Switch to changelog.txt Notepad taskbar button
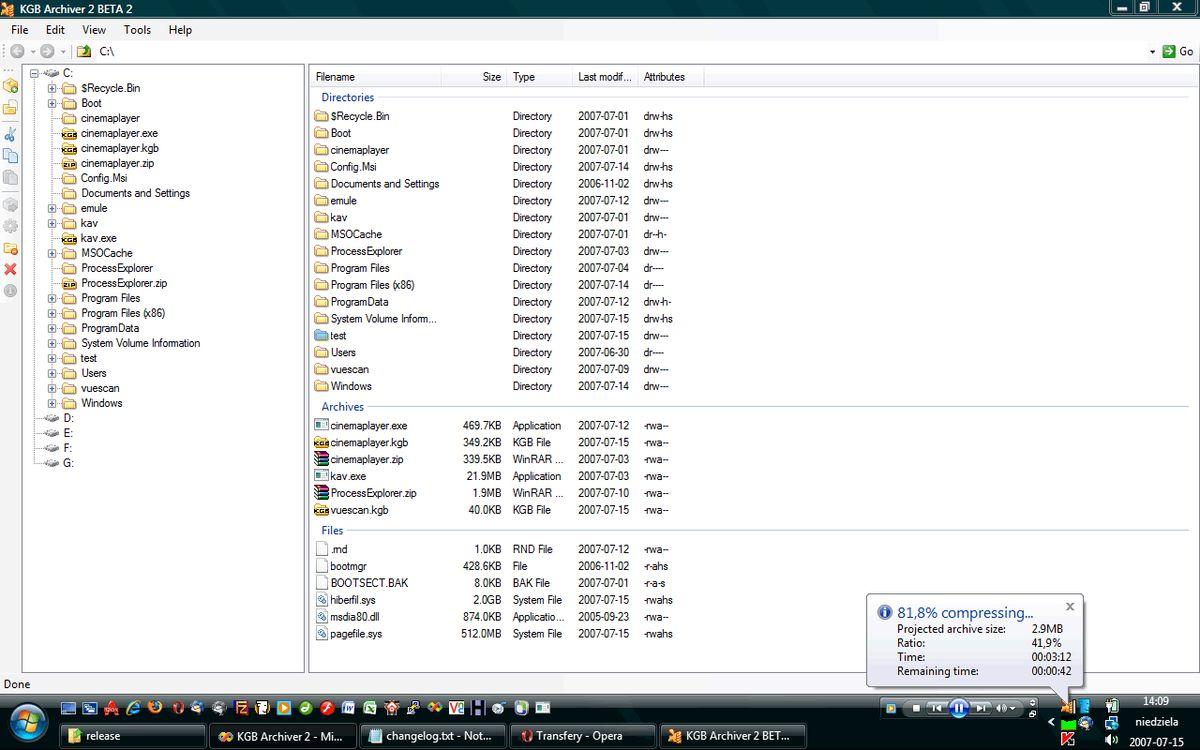The height and width of the screenshot is (750, 1200). [x=433, y=736]
